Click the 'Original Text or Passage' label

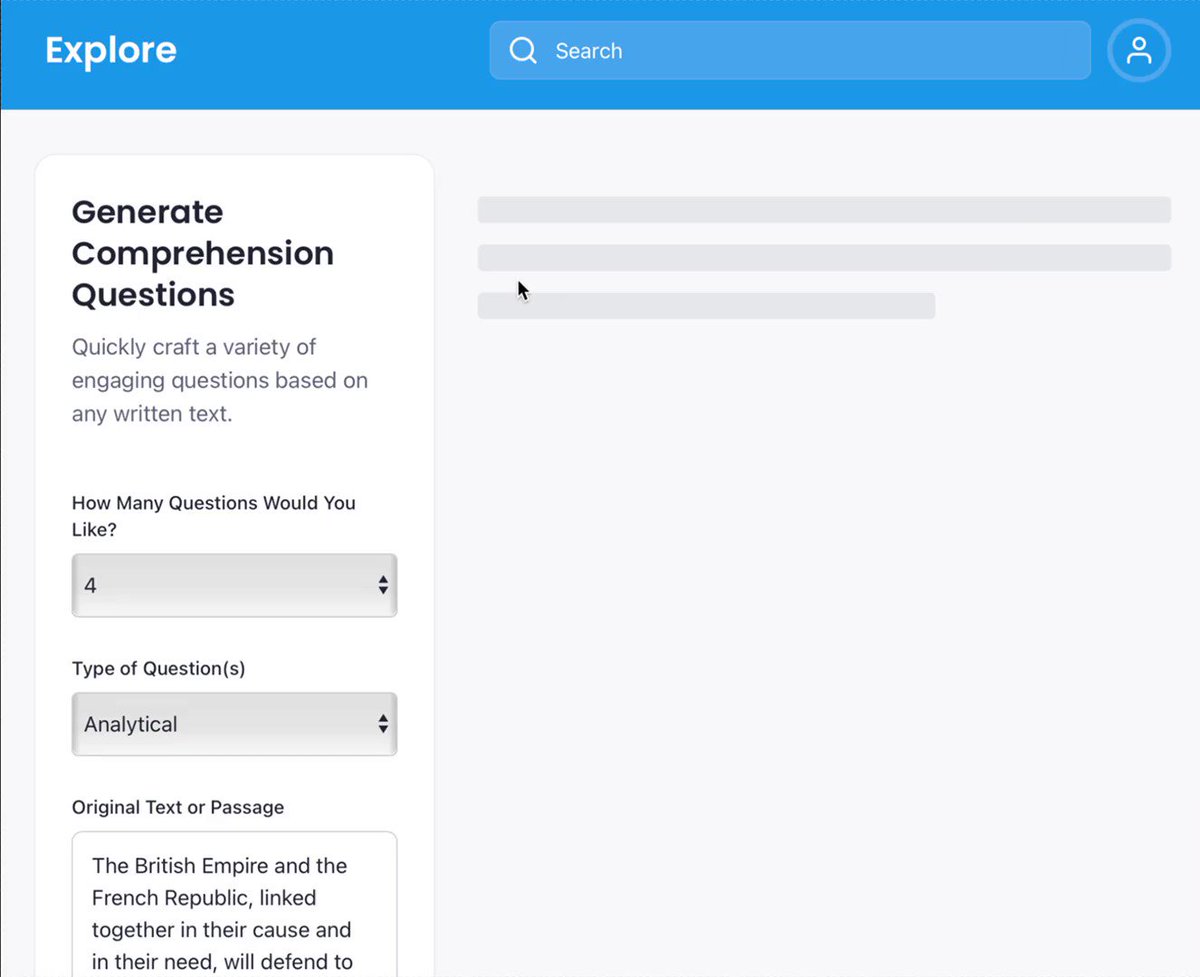[x=178, y=808]
